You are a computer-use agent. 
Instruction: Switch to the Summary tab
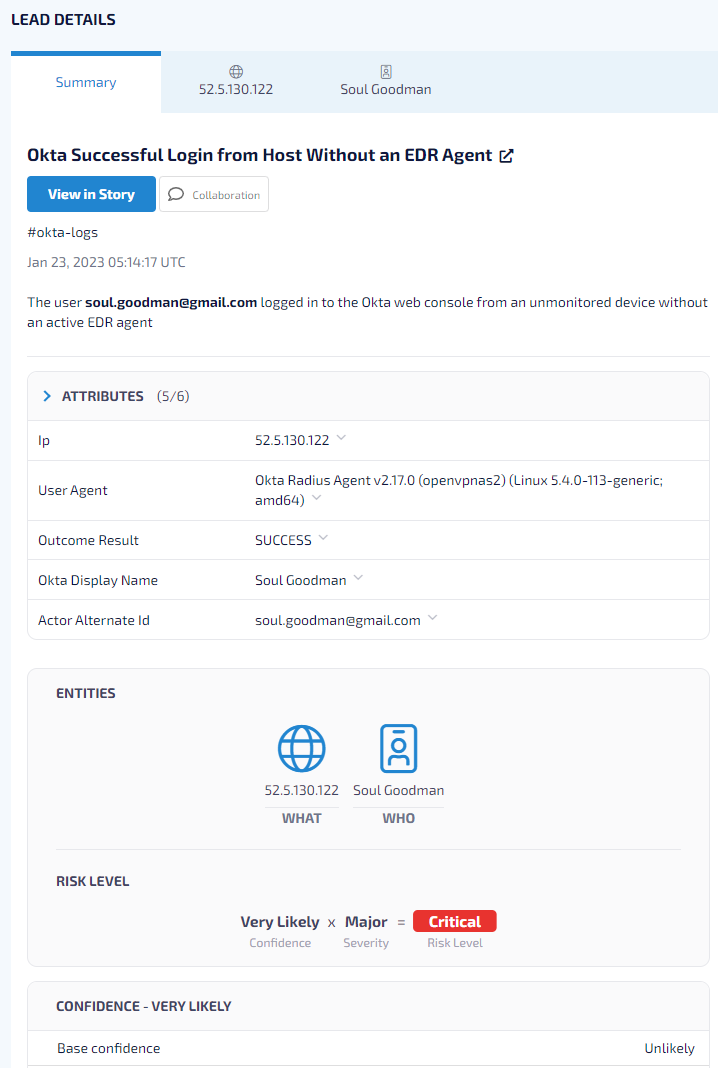coord(86,82)
